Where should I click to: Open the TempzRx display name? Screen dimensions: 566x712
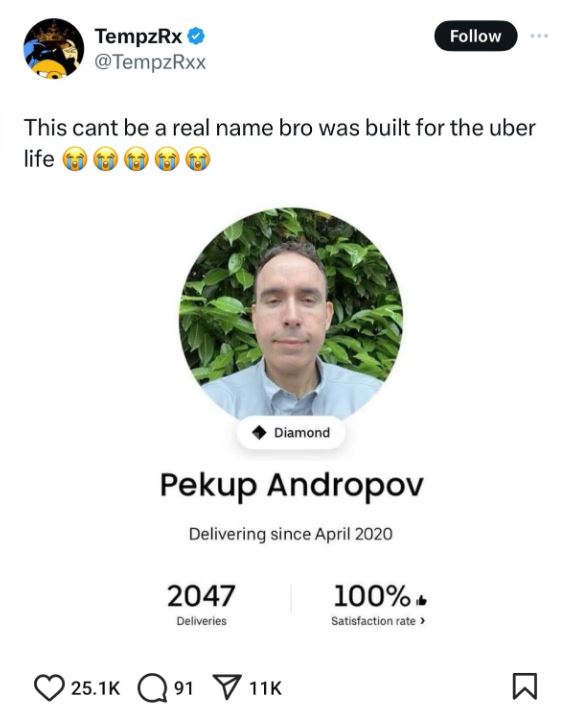138,36
